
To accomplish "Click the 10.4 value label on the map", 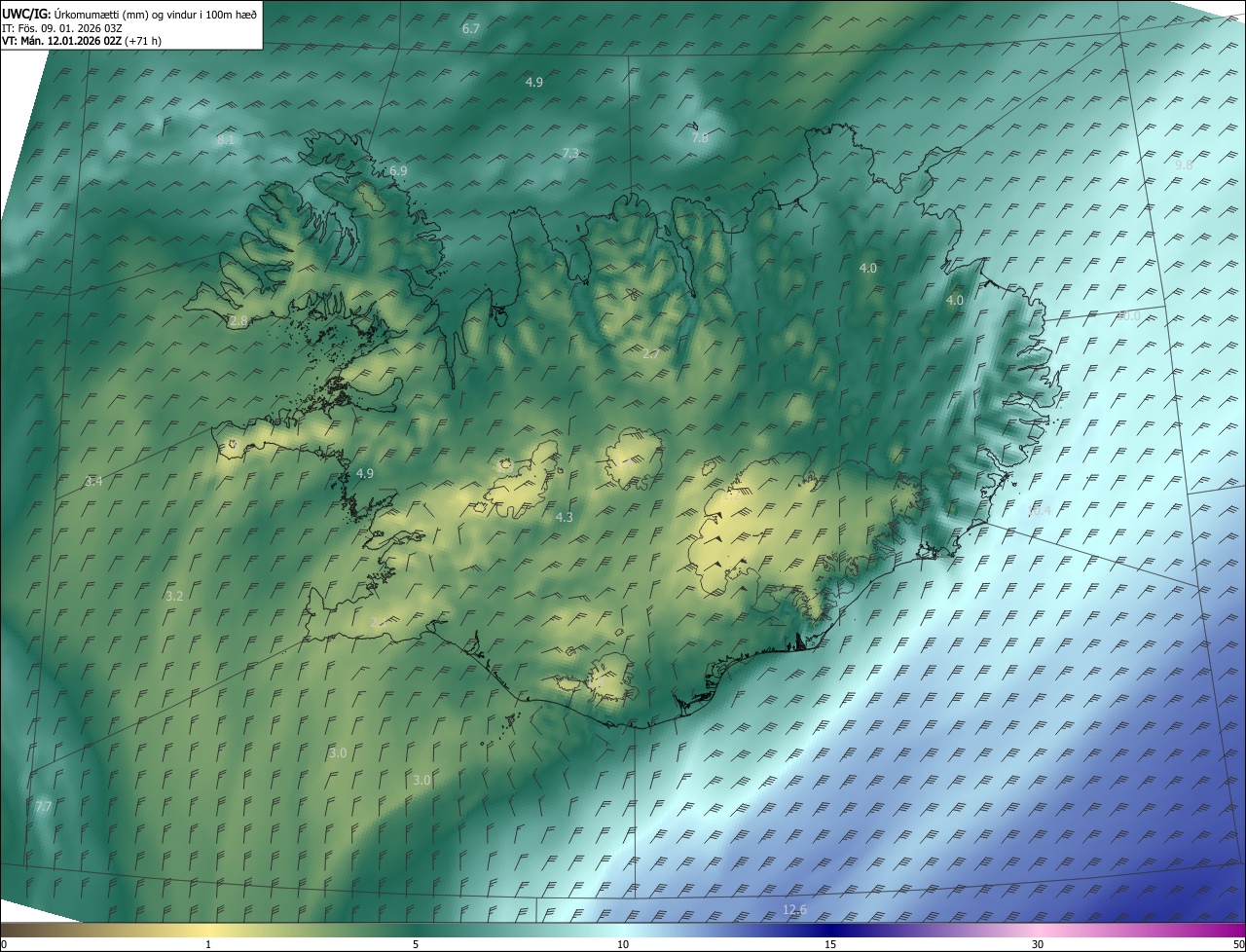I will pos(1040,510).
